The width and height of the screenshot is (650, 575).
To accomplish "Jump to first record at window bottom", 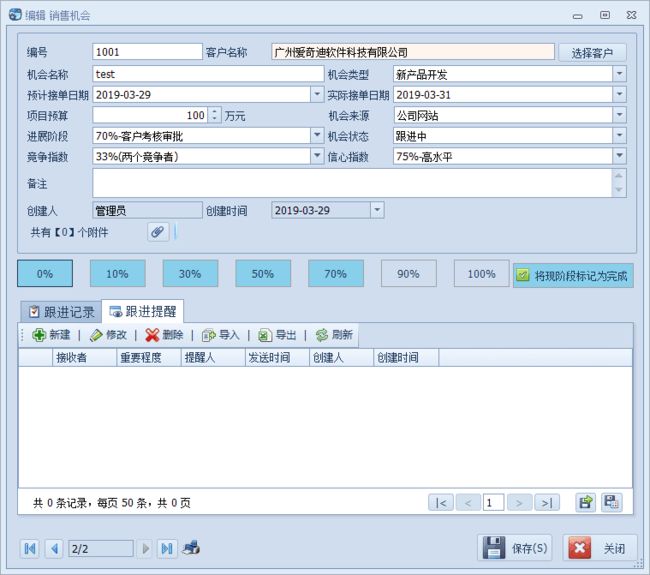I will 30,548.
